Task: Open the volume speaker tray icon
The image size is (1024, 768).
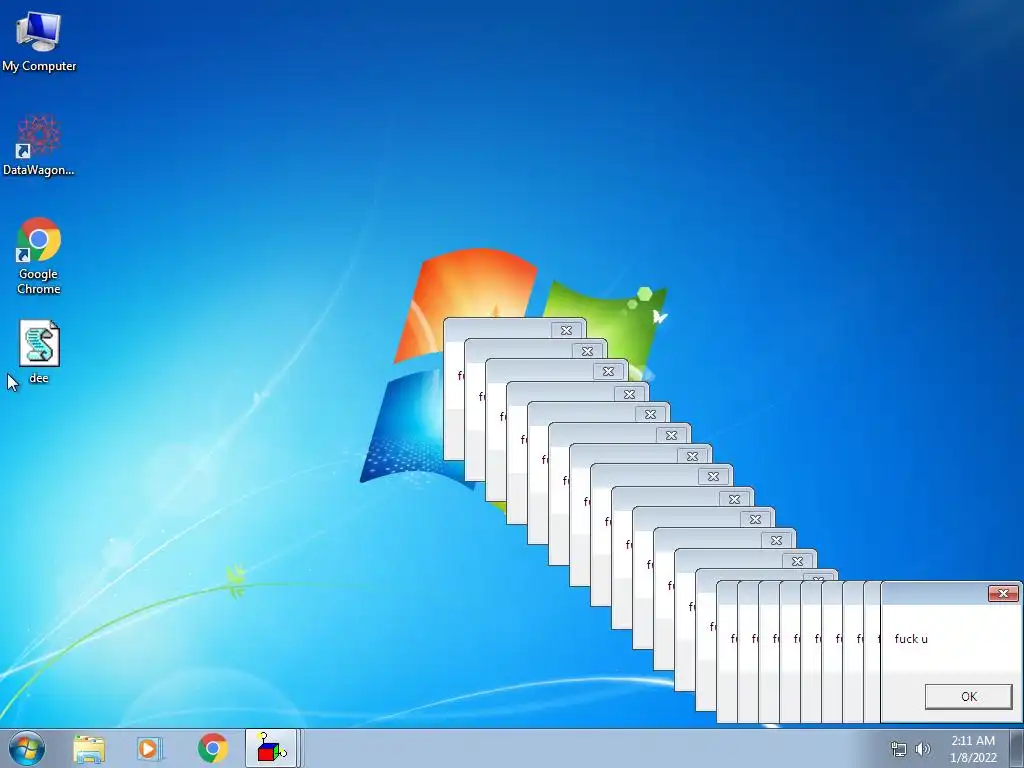Action: tap(923, 749)
